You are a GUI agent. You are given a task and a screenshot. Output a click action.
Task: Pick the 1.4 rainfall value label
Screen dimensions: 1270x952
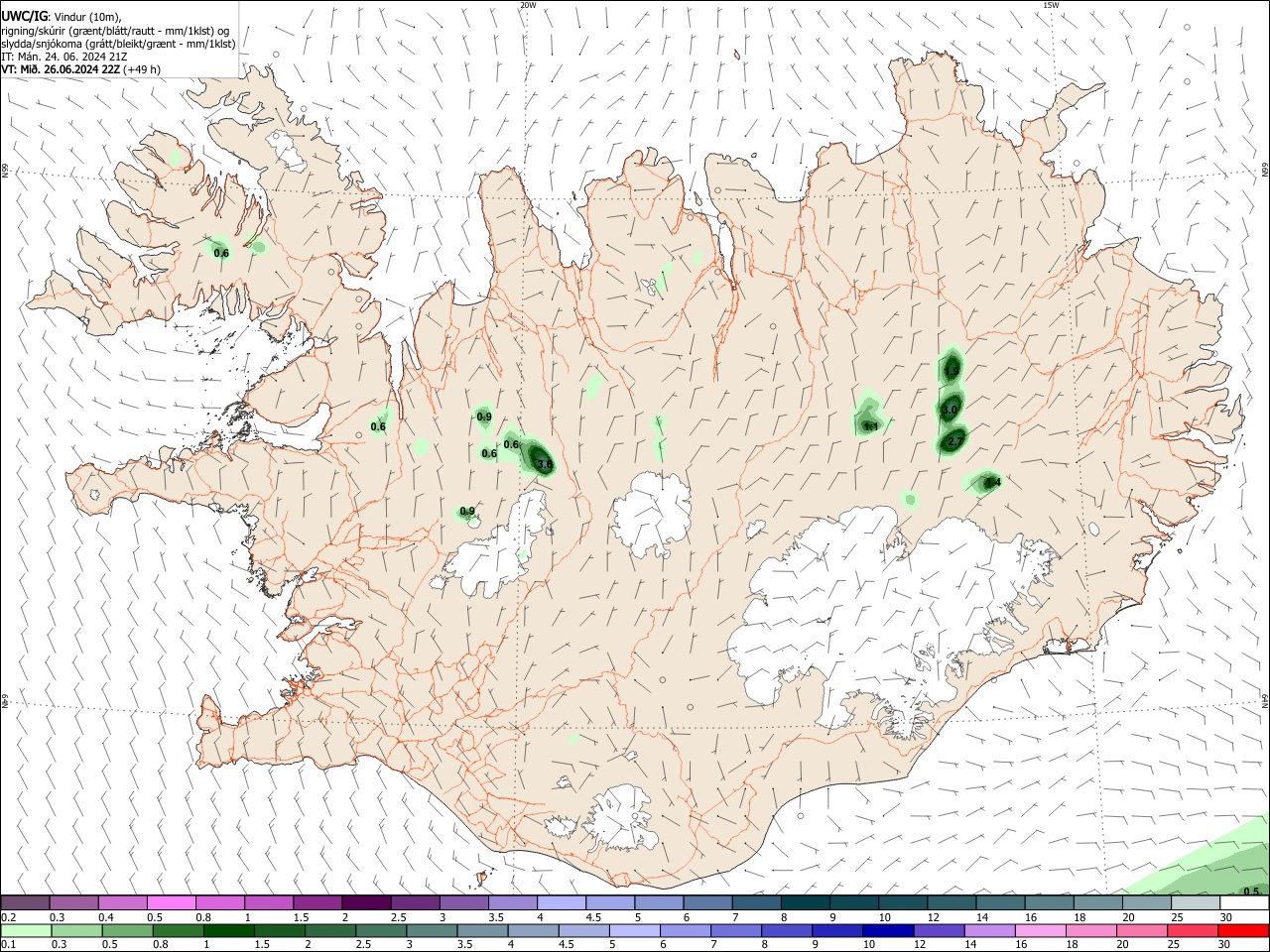[992, 482]
